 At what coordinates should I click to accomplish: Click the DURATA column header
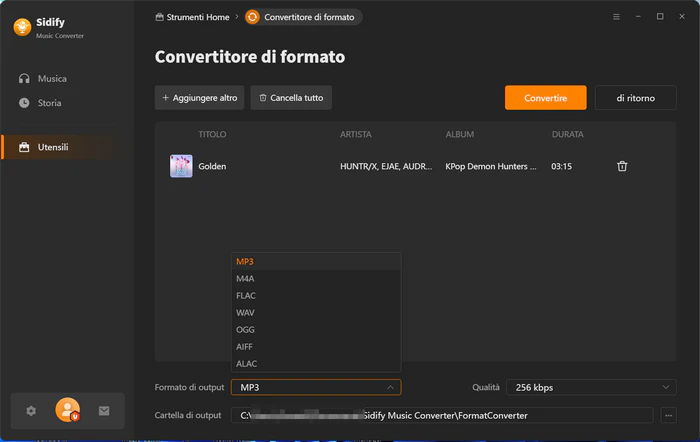(x=567, y=134)
